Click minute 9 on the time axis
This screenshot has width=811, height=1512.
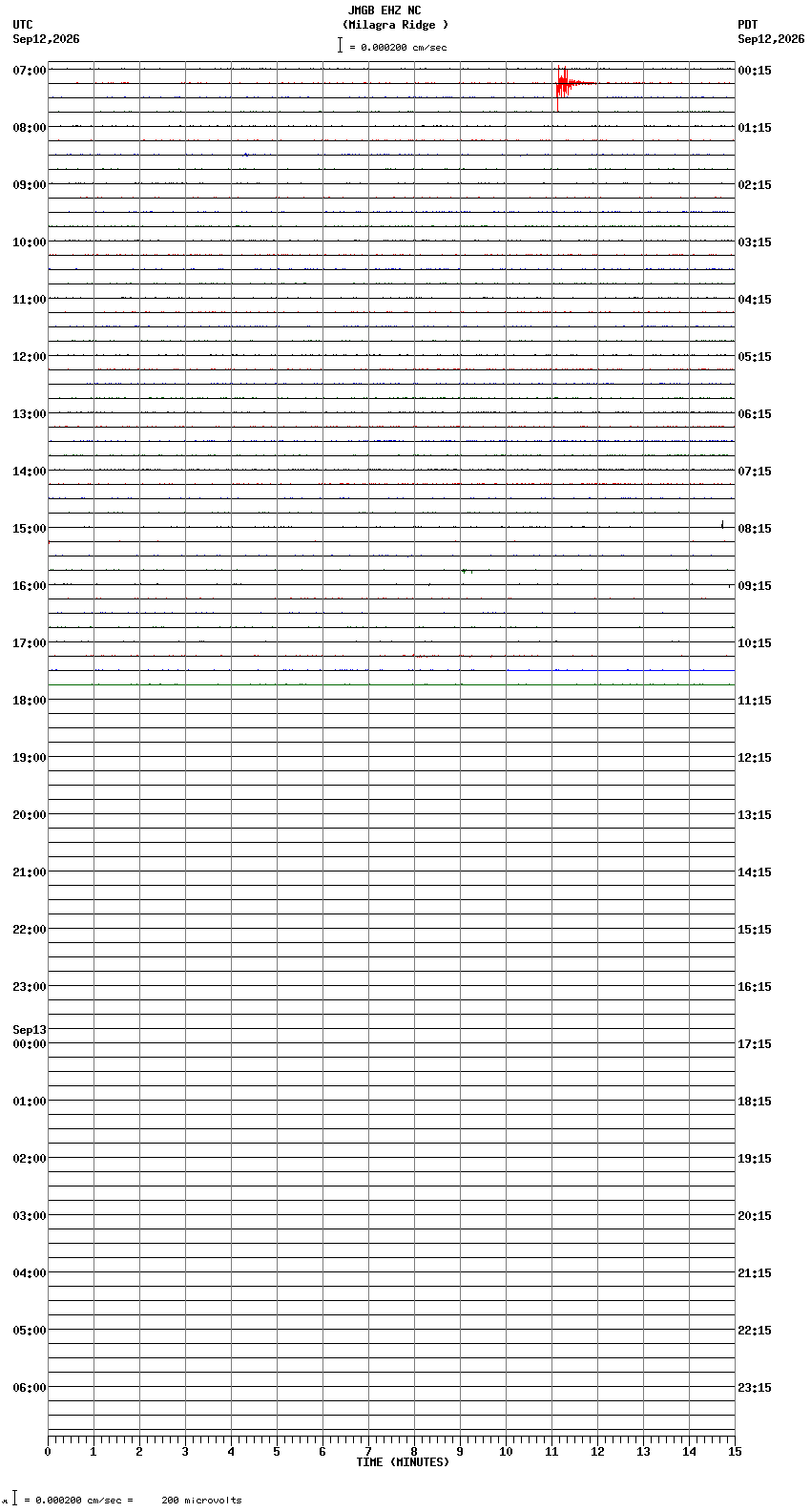click(460, 1452)
